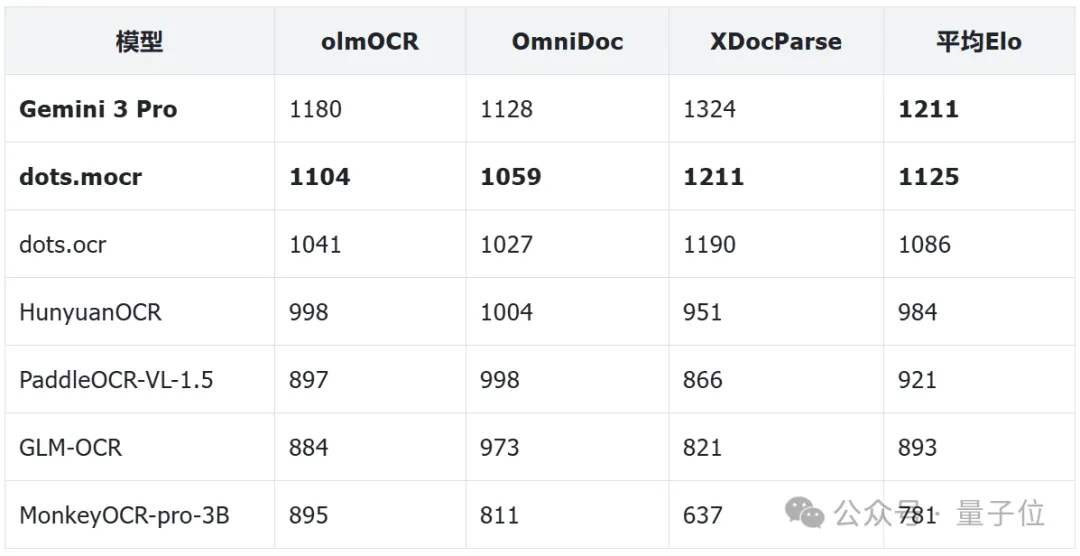Select the OmniDoc score 1059

coord(510,177)
